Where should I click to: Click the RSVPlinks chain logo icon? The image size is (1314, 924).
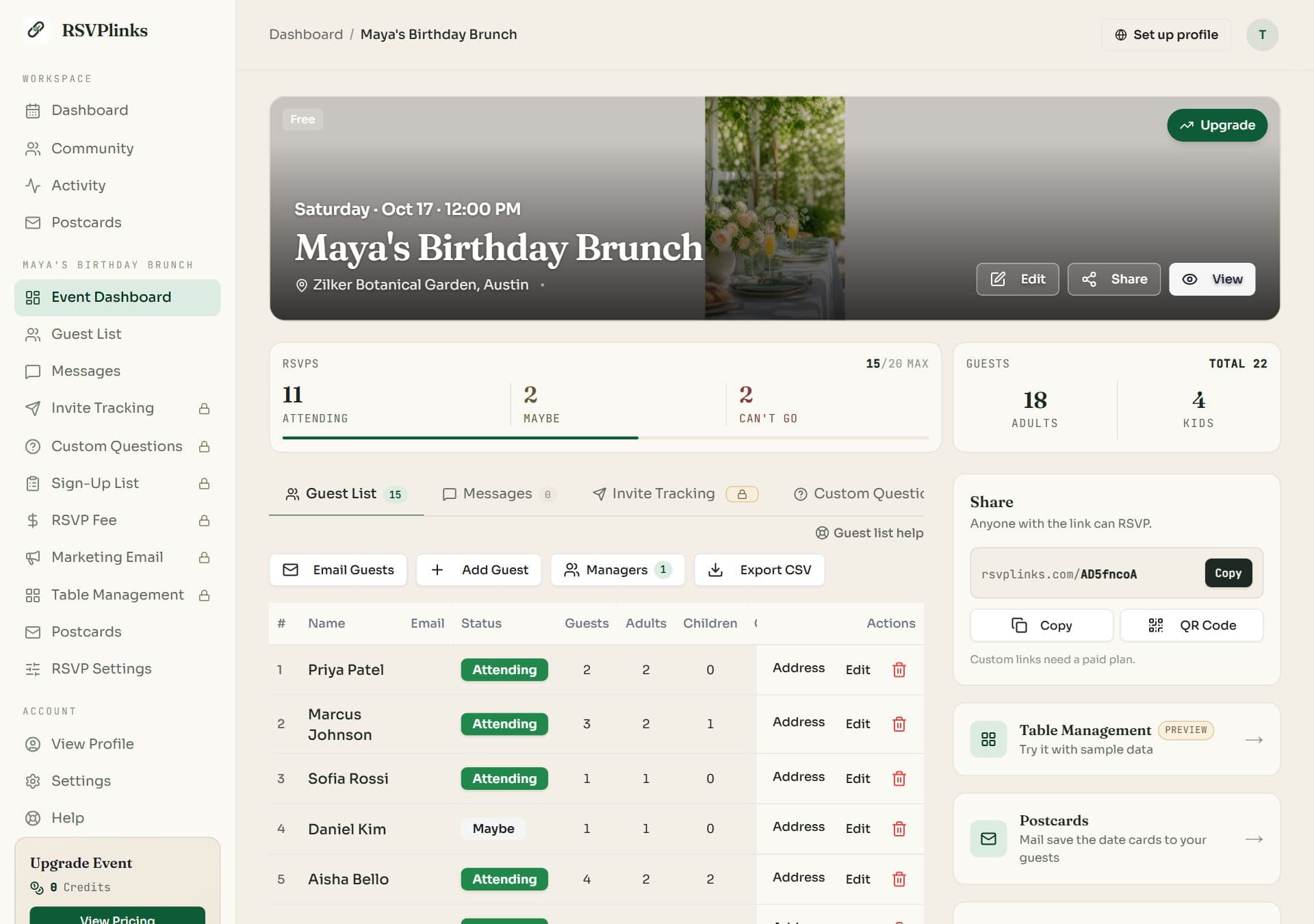coord(36,29)
